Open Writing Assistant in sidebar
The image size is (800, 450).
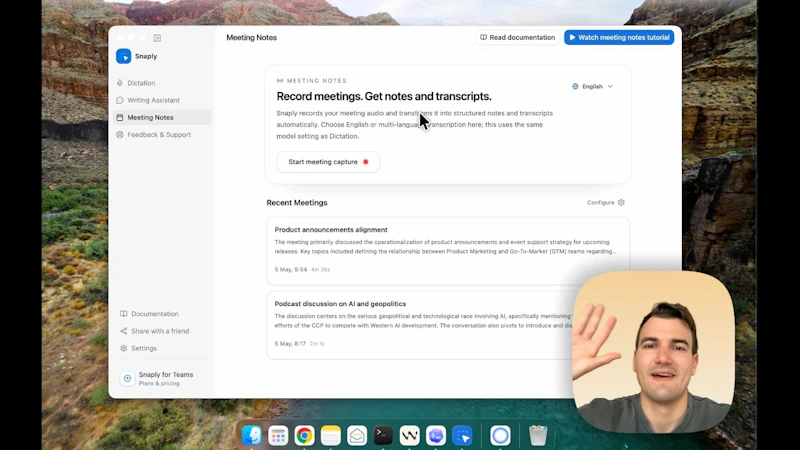[162, 100]
